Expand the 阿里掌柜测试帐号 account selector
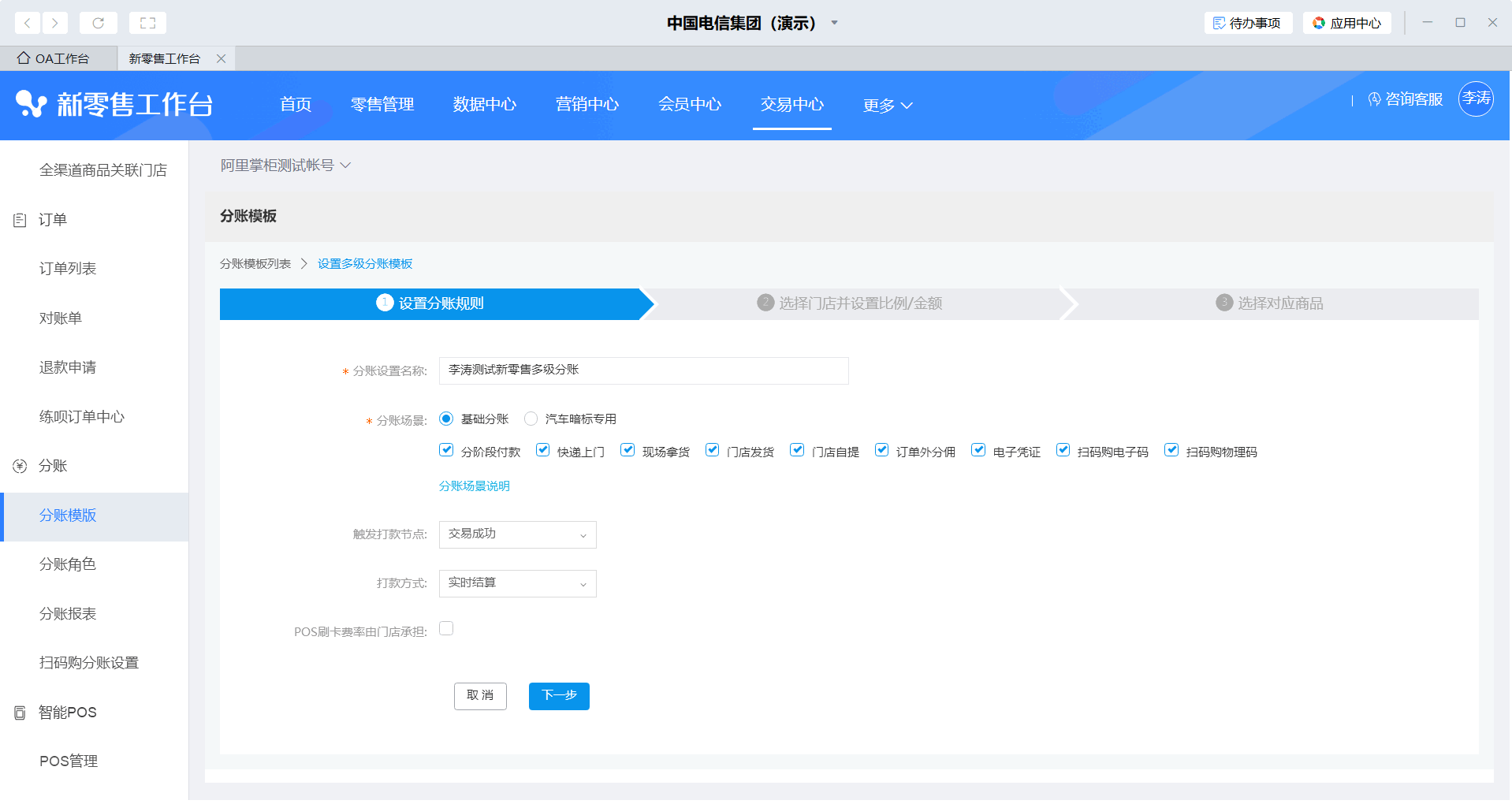 point(285,166)
